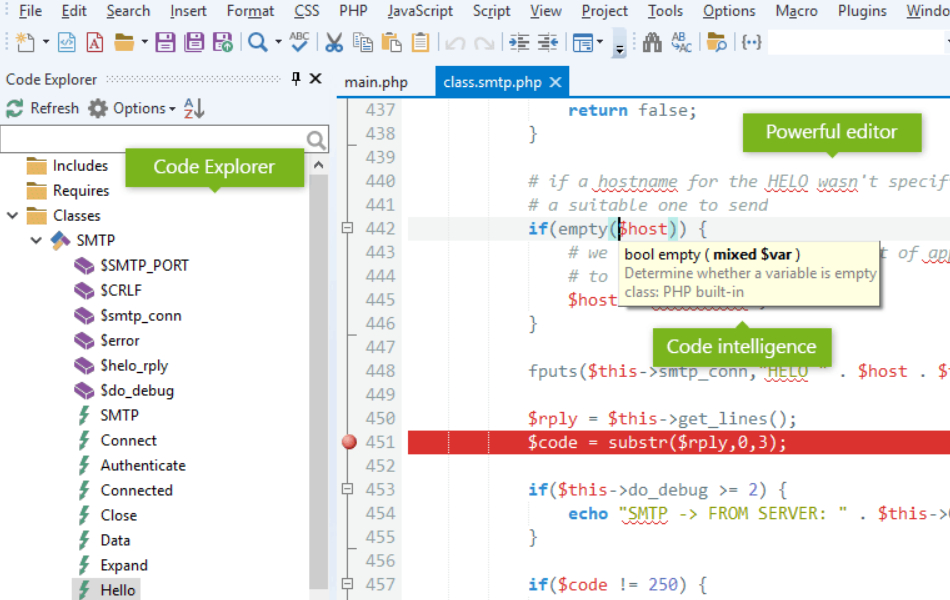This screenshot has width=950, height=600.
Task: Click the Open folder icon
Action: [124, 42]
